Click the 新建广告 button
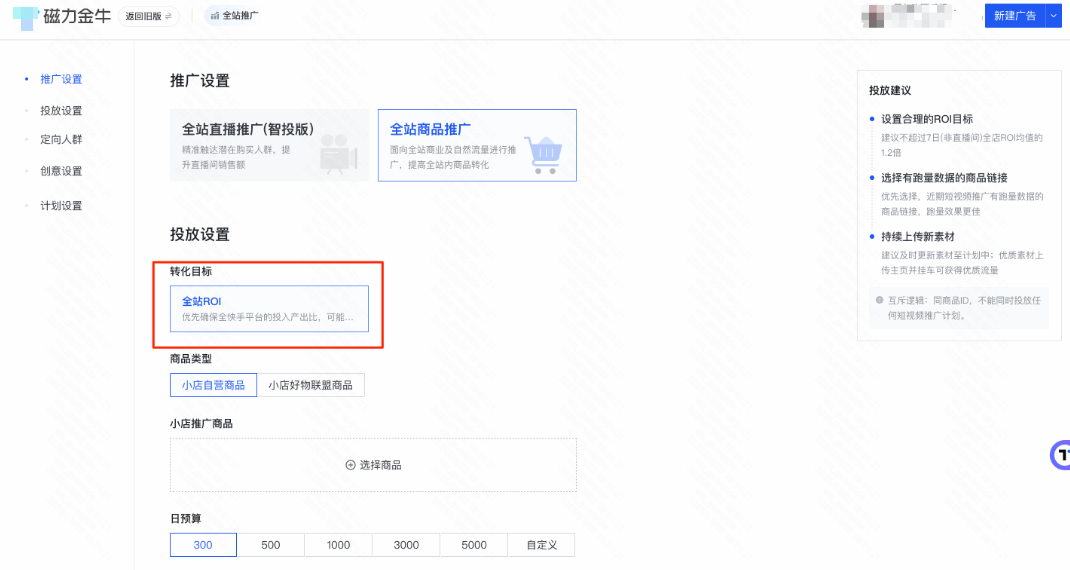This screenshot has width=1070, height=570. click(1015, 16)
